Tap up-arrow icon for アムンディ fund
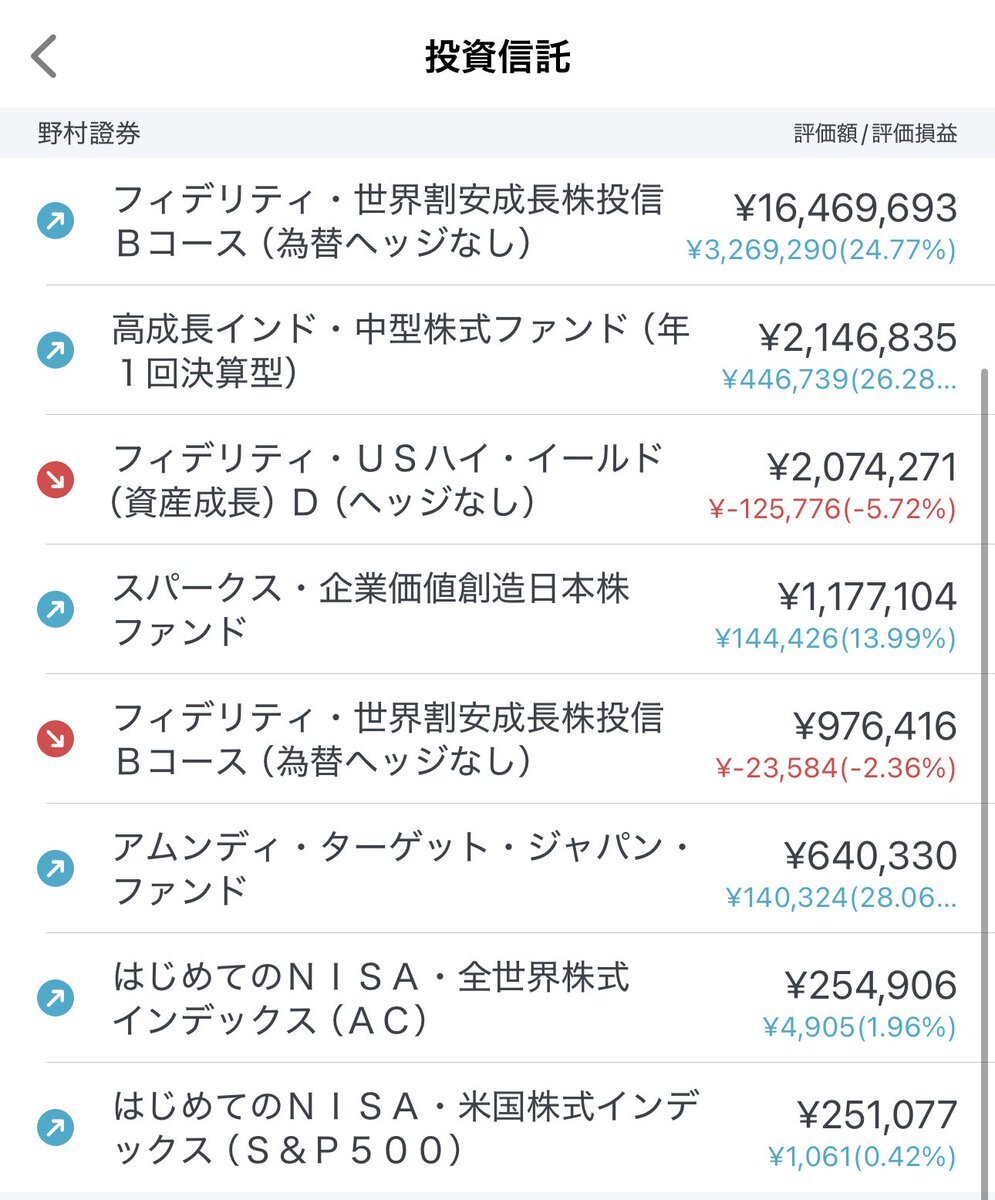 click(x=56, y=868)
